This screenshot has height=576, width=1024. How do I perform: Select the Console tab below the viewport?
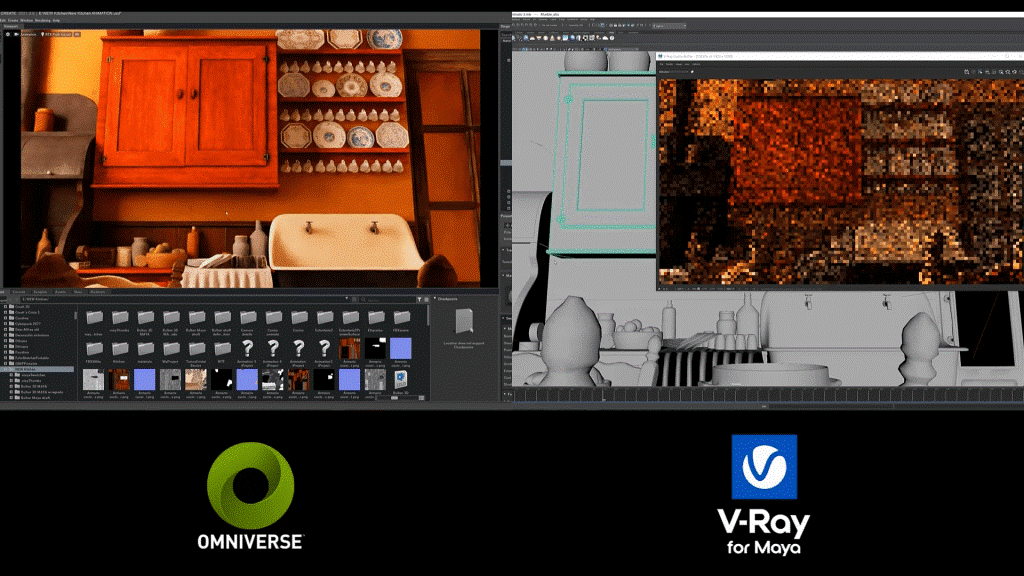click(x=19, y=292)
